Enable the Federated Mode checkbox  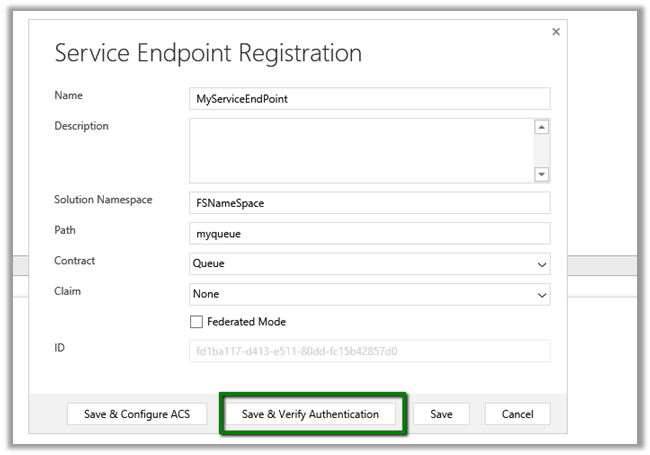[197, 322]
